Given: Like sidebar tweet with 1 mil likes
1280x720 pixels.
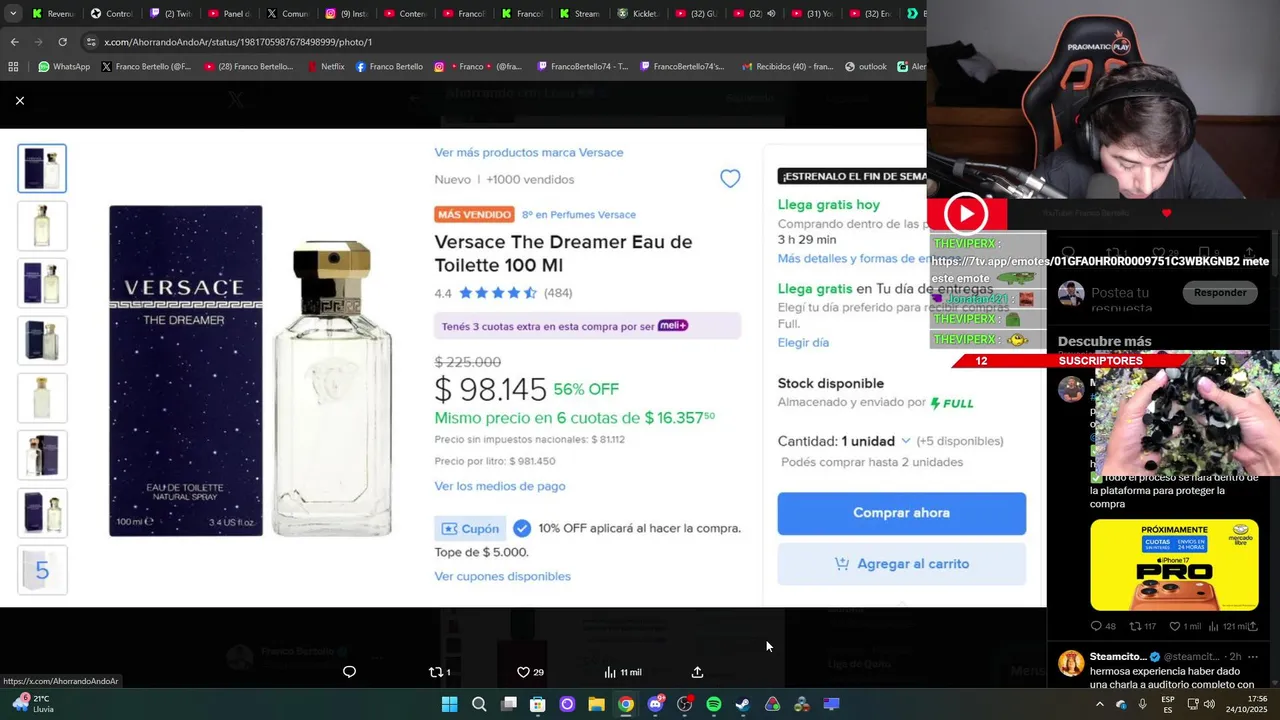Looking at the screenshot, I should pos(1185,626).
